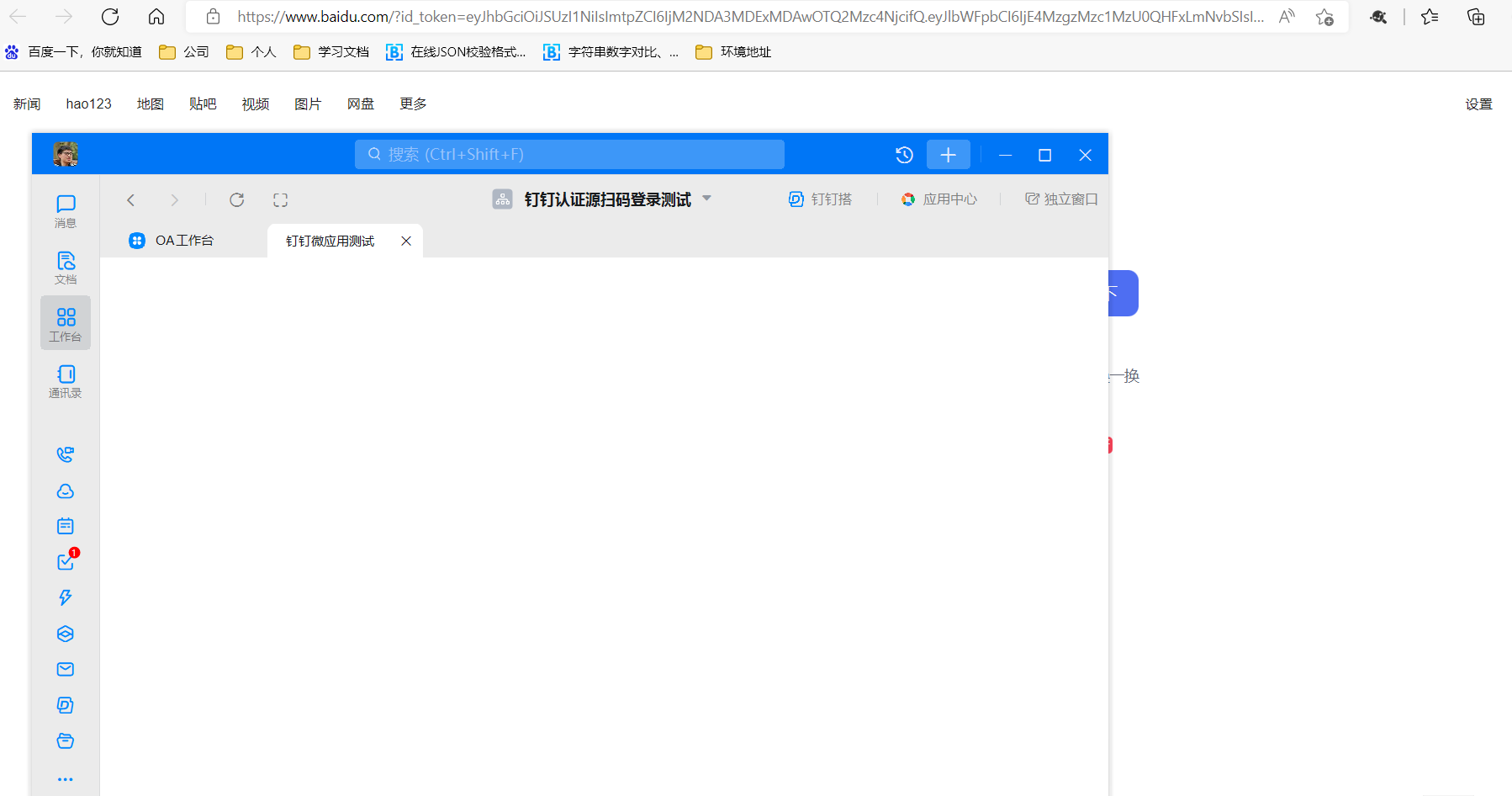Click the lightning bolt icon in sidebar
Screen dimensions: 1512x796
point(66,597)
